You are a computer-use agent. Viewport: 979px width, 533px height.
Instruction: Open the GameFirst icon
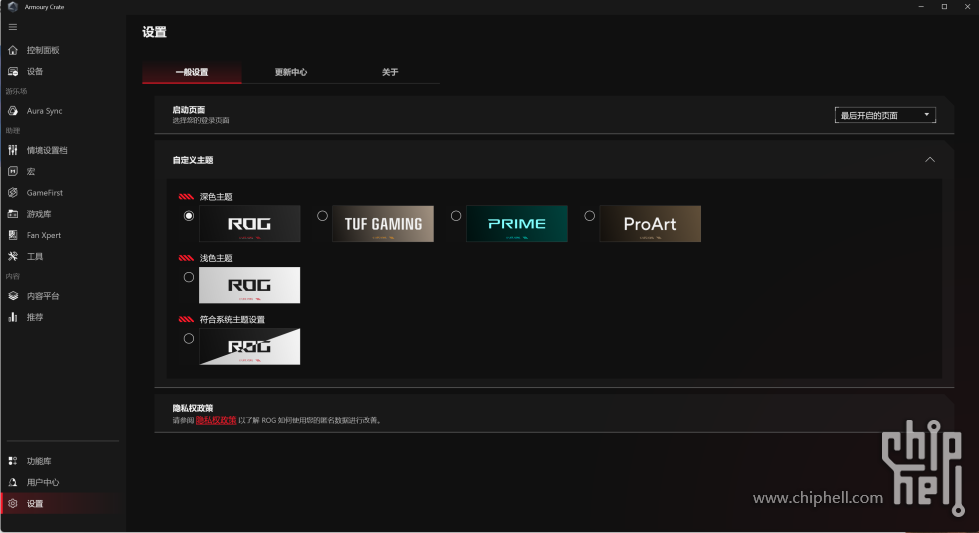pos(12,192)
